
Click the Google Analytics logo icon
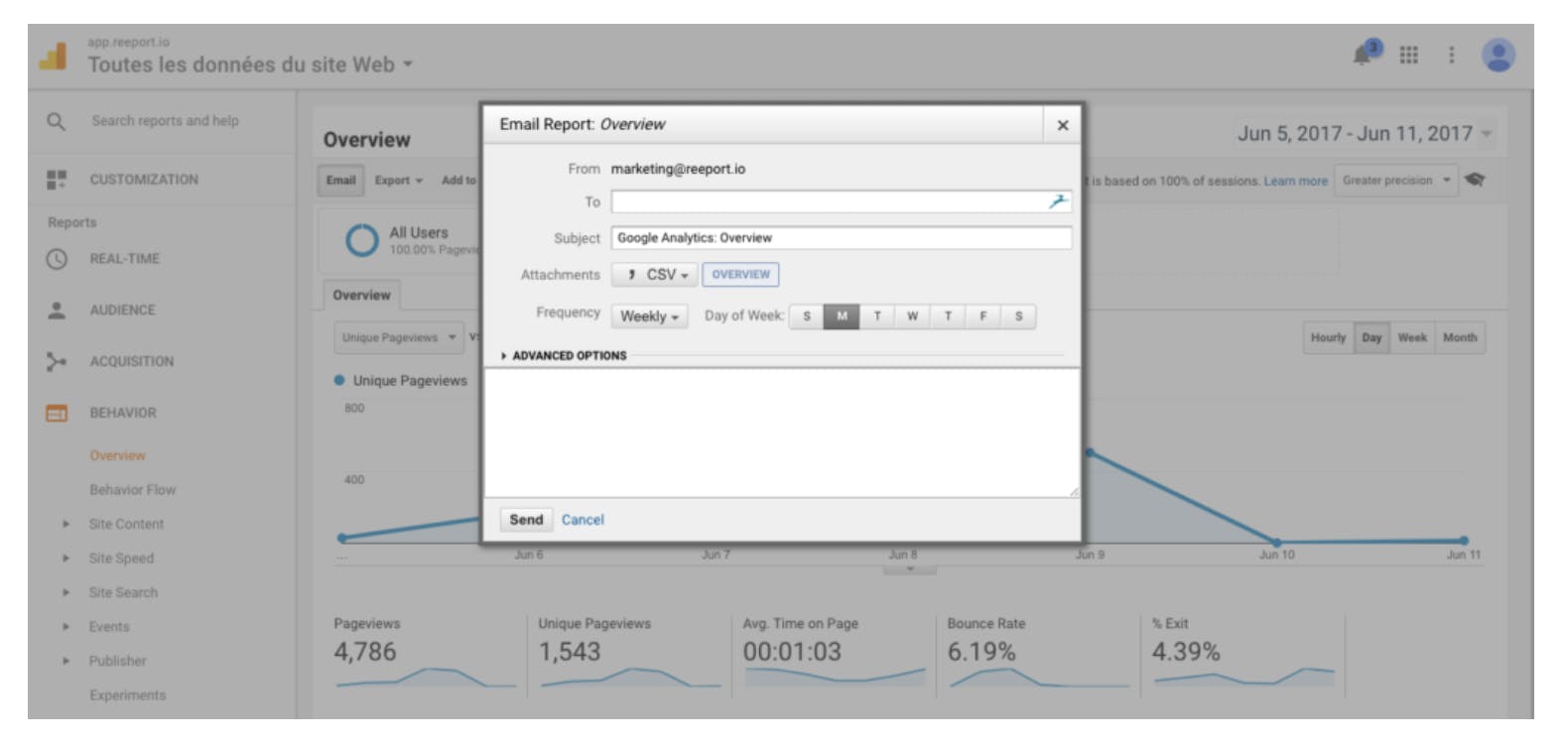(53, 56)
